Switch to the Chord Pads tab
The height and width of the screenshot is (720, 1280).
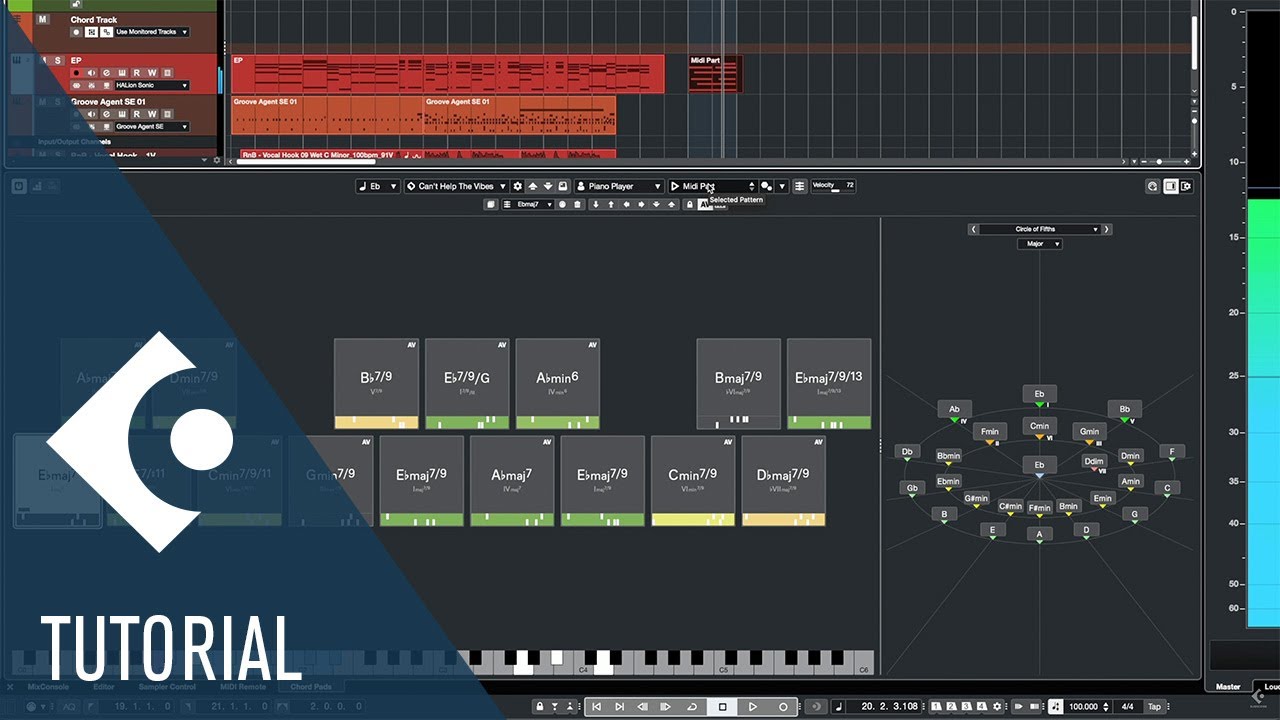coord(310,687)
